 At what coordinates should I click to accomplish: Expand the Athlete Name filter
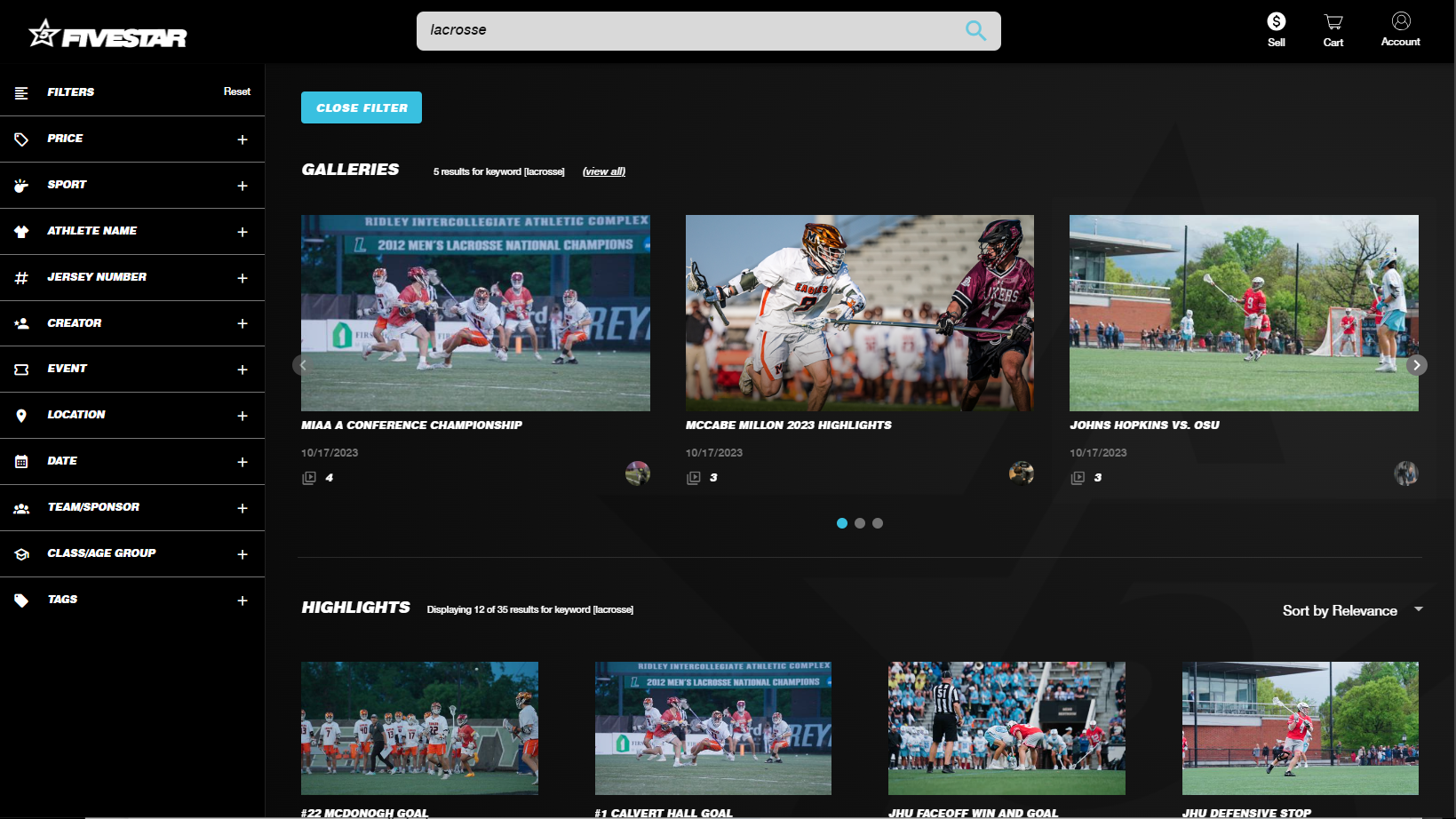(243, 232)
